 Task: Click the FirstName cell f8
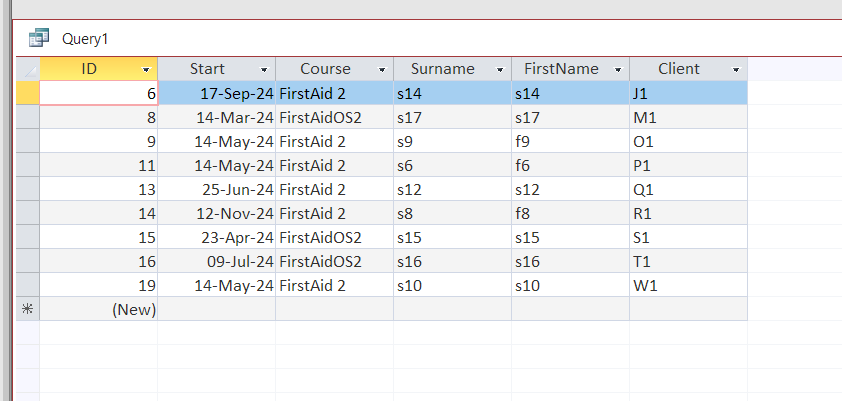(570, 213)
